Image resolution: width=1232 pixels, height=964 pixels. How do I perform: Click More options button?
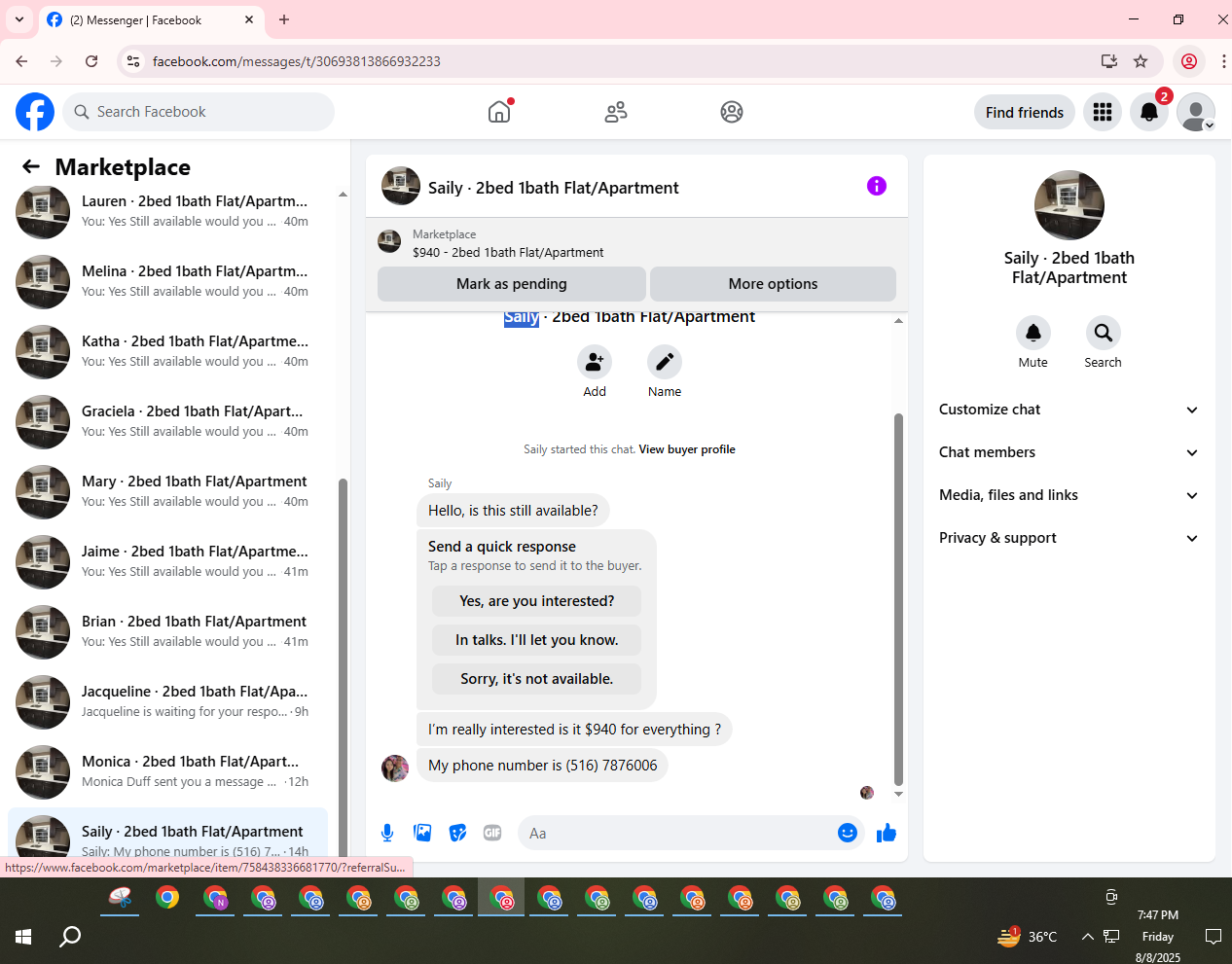pos(773,284)
